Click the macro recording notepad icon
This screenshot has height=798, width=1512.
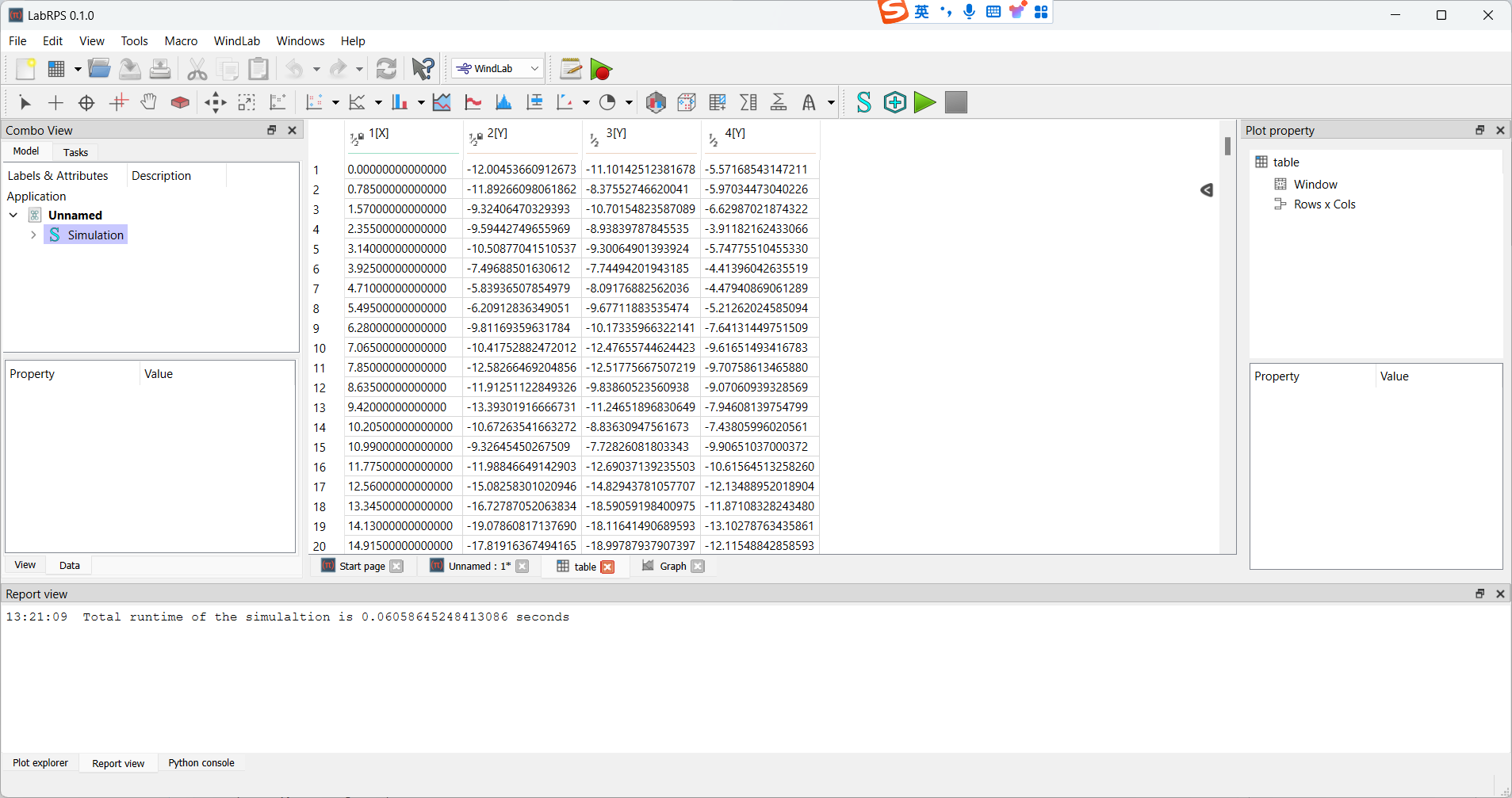570,69
